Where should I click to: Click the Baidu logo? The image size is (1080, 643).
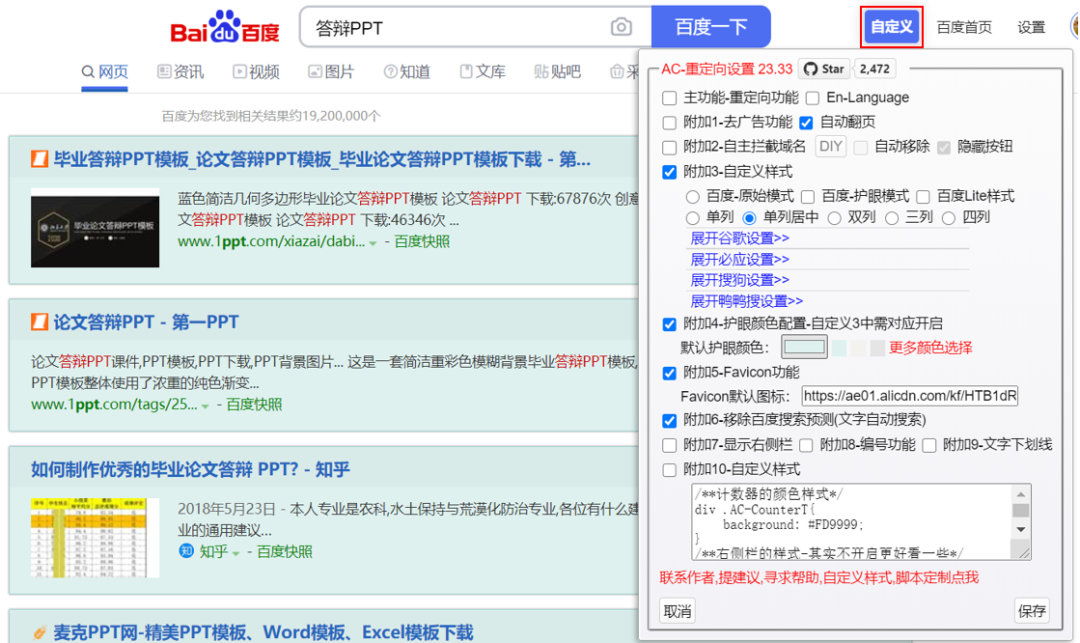225,28
